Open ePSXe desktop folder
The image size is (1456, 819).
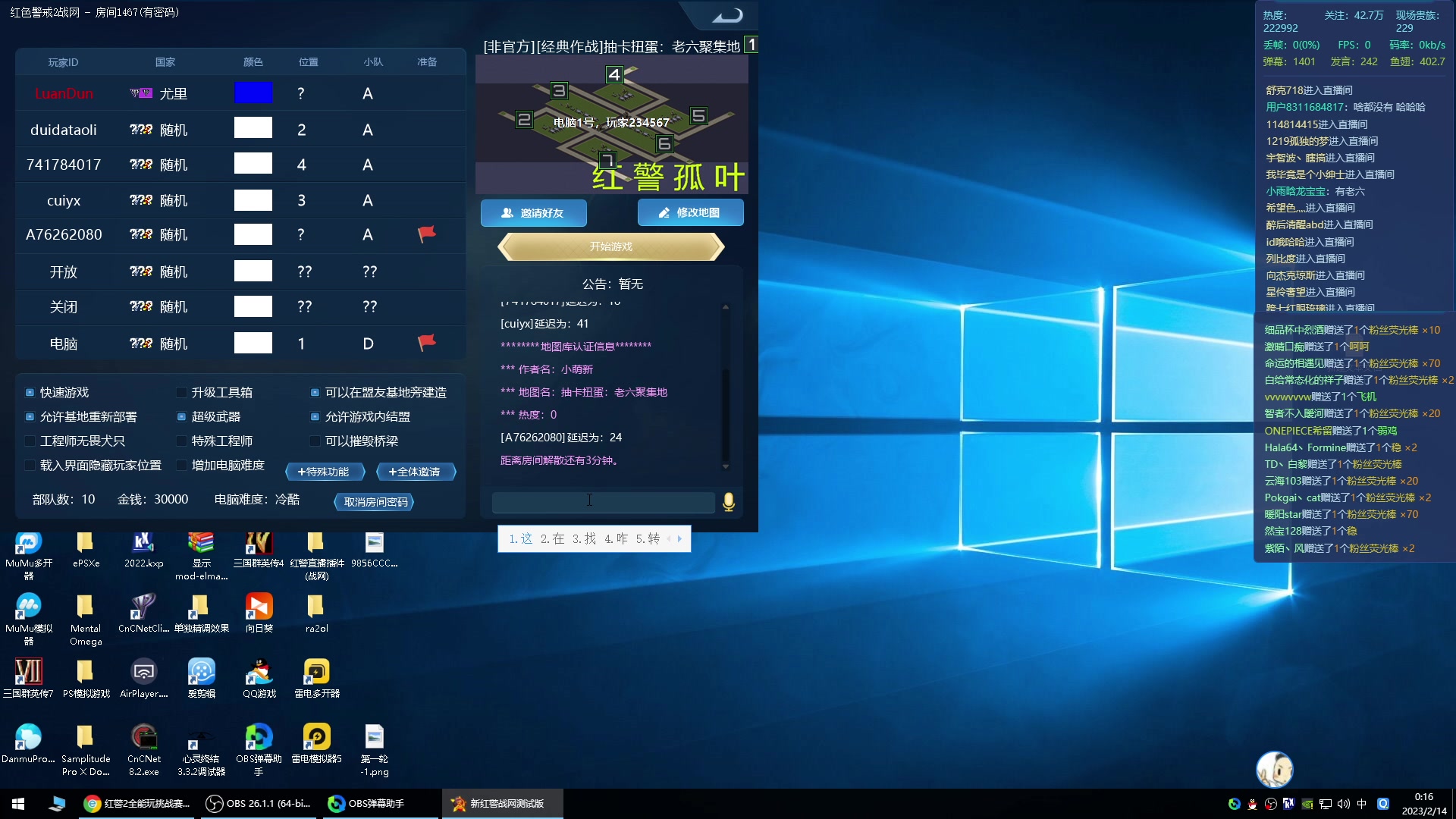pyautogui.click(x=86, y=550)
